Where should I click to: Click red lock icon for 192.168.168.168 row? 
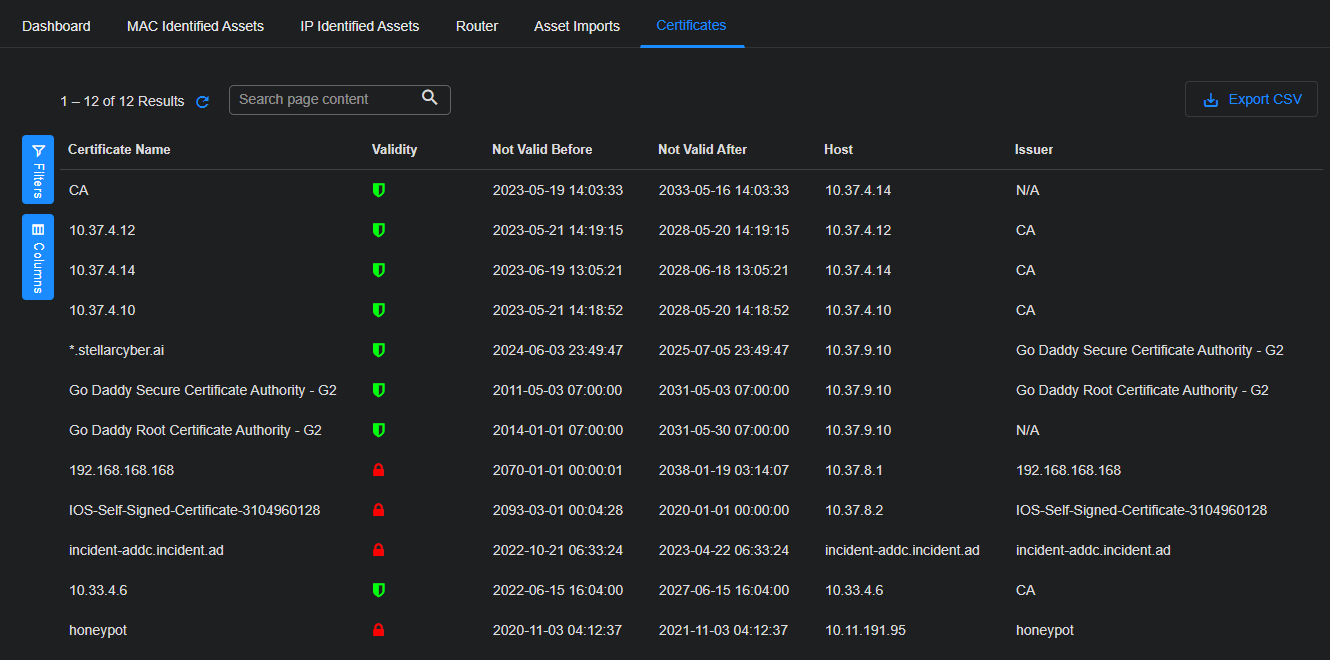click(379, 470)
